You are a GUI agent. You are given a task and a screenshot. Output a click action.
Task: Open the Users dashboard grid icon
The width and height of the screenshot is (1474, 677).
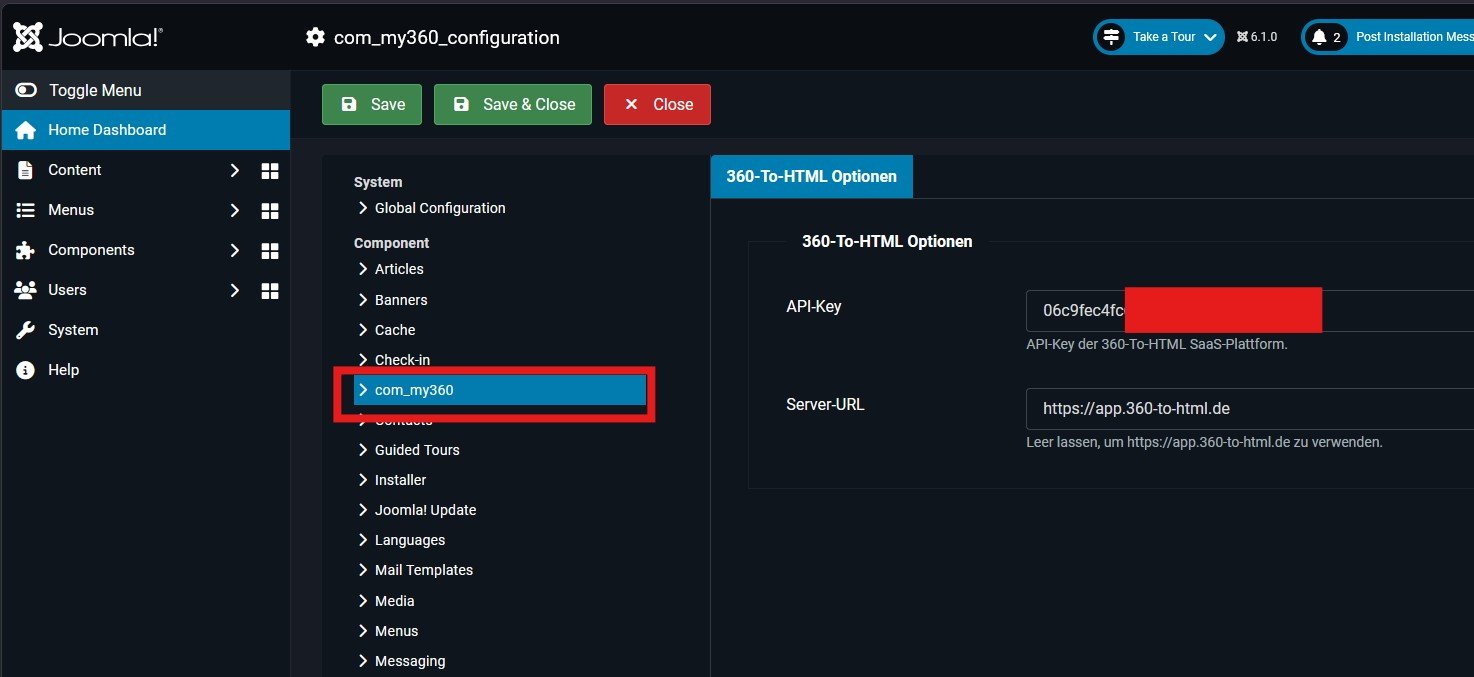pos(269,291)
